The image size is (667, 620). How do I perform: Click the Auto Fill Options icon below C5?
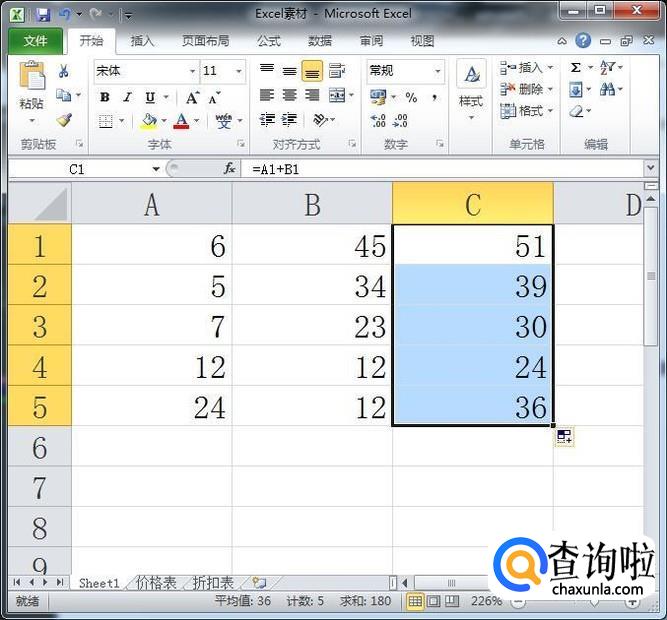[564, 436]
